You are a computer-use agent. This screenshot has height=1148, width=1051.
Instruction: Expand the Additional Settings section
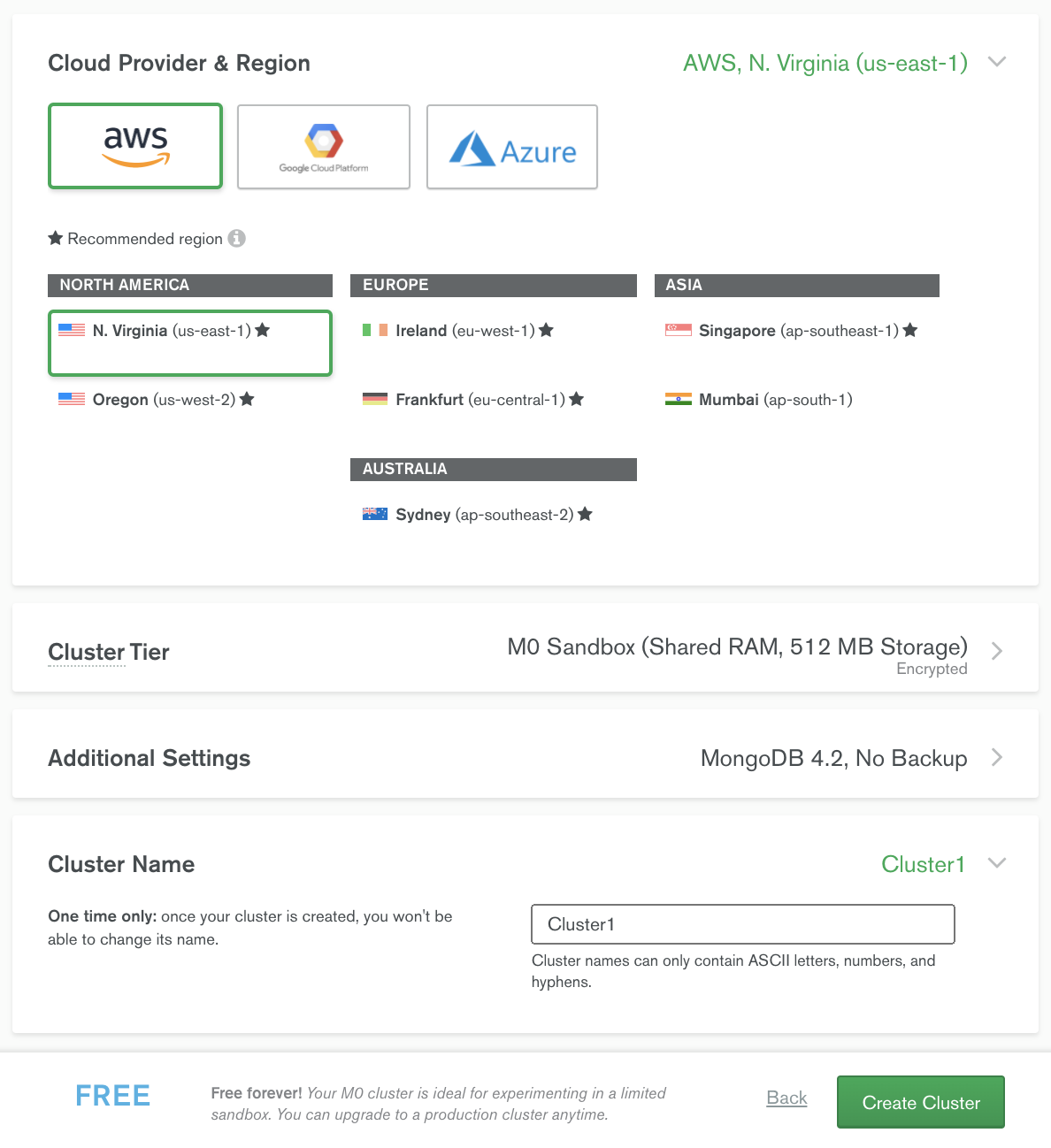pos(997,757)
